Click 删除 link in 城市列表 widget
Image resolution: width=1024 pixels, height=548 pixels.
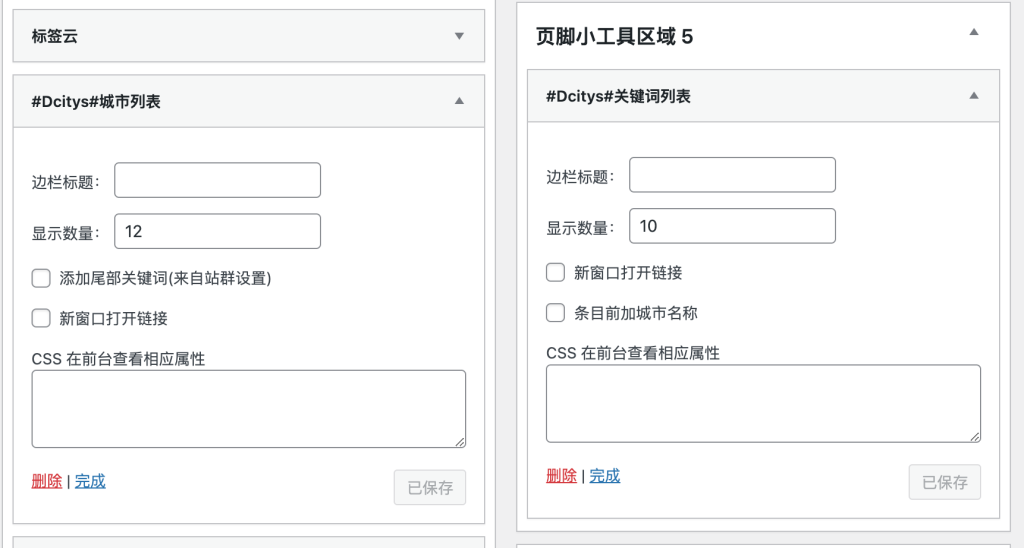click(47, 481)
